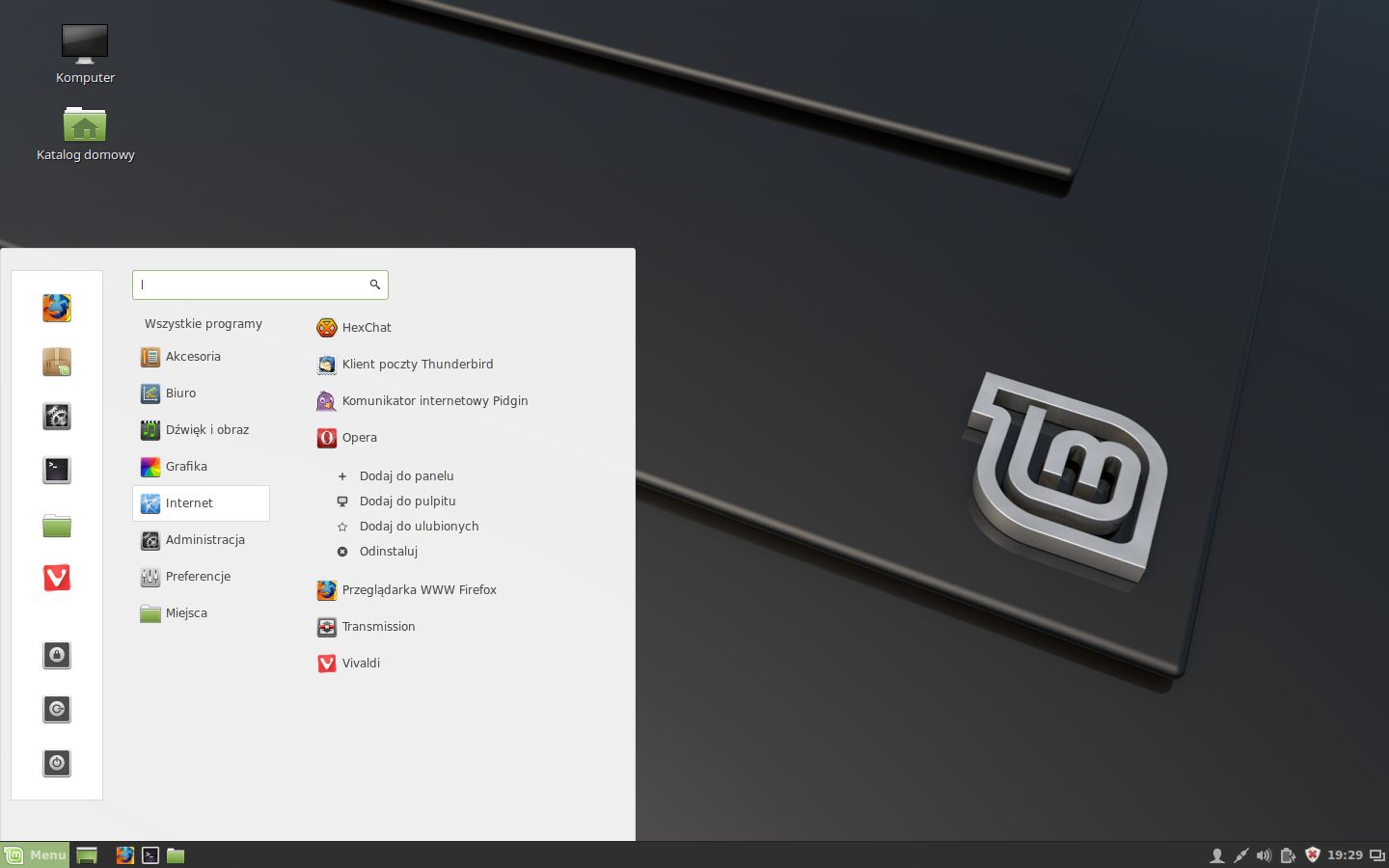Image resolution: width=1389 pixels, height=868 pixels.
Task: Open Software Manager from the favorites sidebar
Action: tap(57, 362)
